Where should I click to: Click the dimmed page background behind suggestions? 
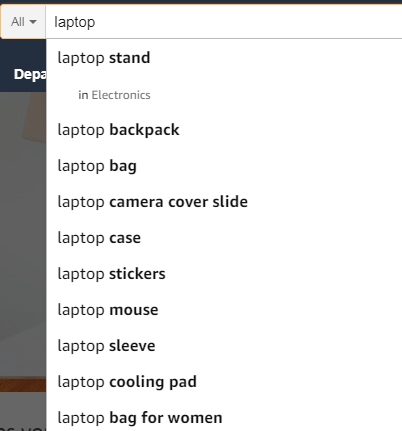coord(23,233)
